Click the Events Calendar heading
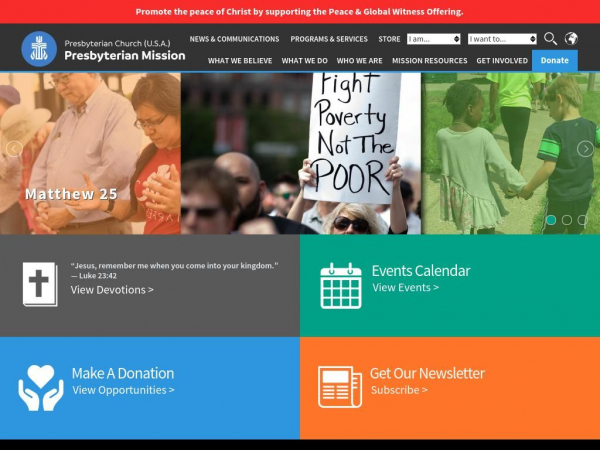The height and width of the screenshot is (450, 600). [421, 271]
